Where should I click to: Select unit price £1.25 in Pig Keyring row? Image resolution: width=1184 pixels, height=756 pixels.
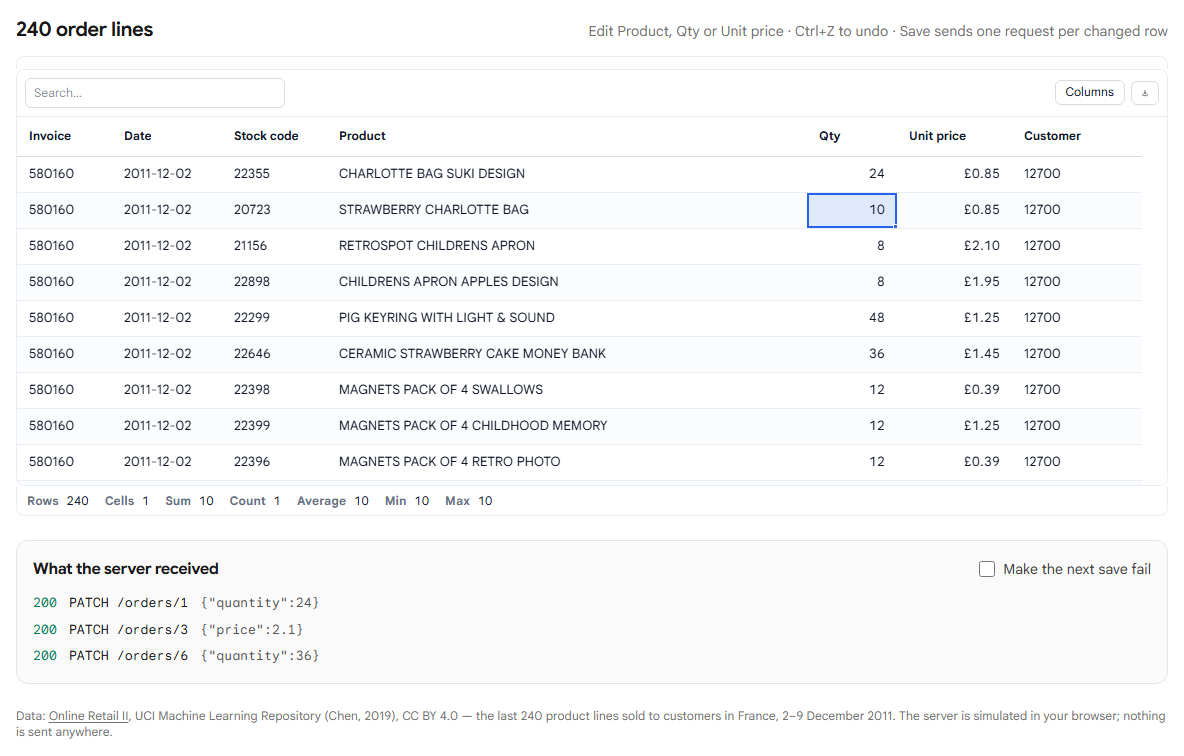[954, 318]
